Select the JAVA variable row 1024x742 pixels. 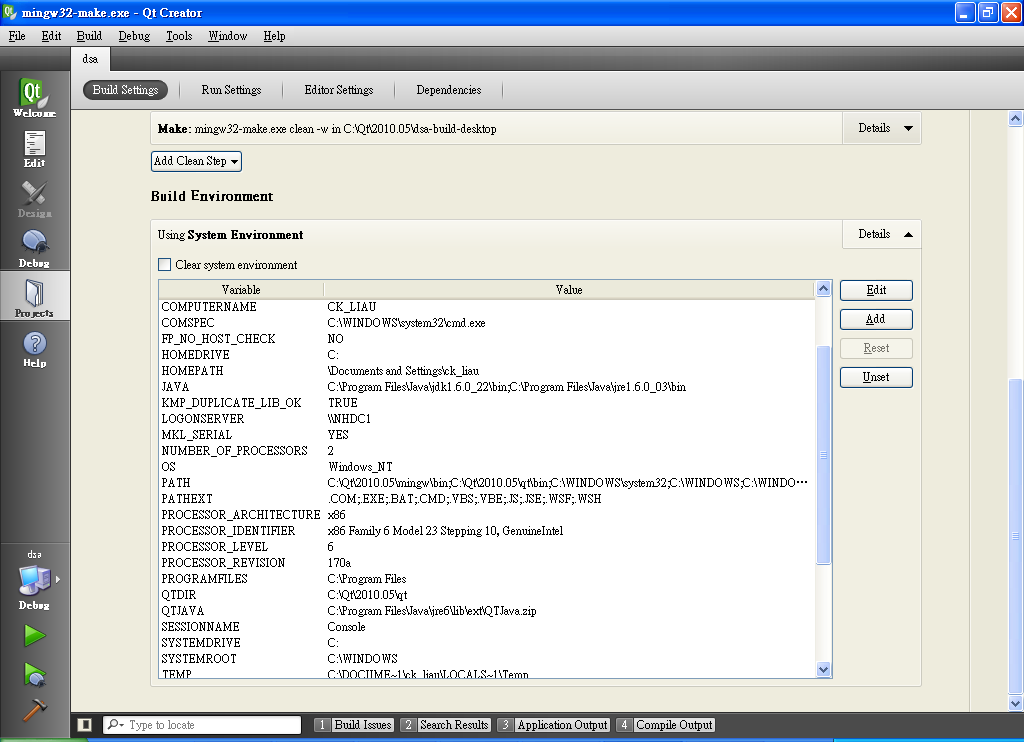pos(487,387)
